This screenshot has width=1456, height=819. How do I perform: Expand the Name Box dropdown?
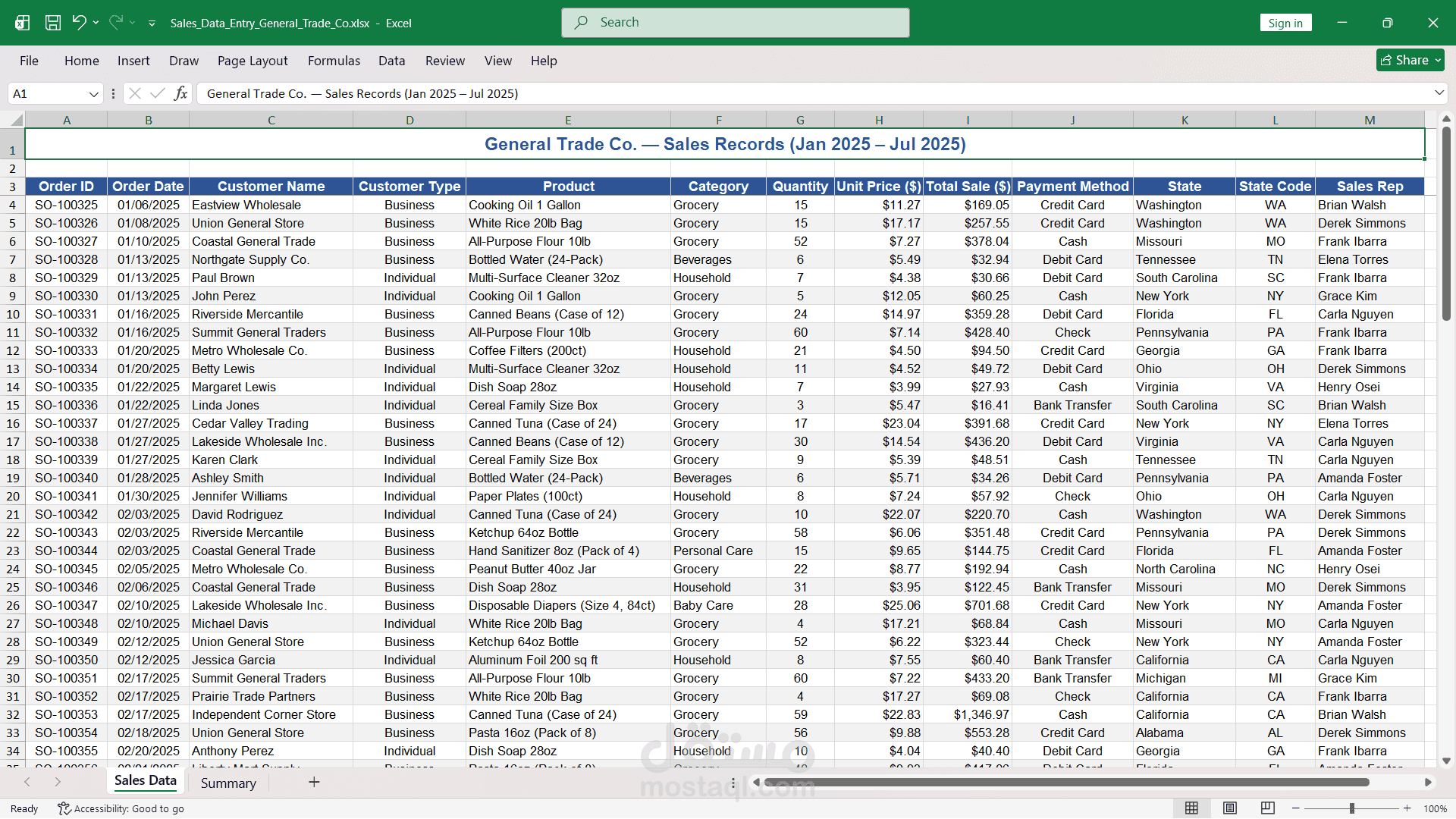[x=94, y=93]
